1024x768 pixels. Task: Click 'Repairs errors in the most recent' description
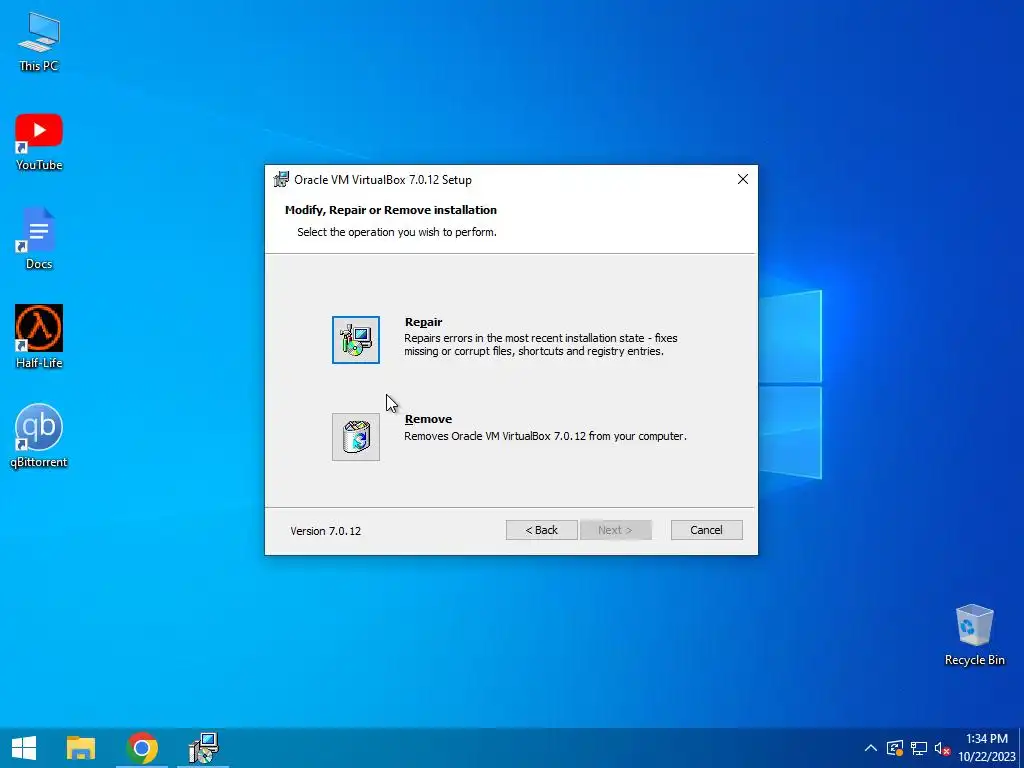541,344
